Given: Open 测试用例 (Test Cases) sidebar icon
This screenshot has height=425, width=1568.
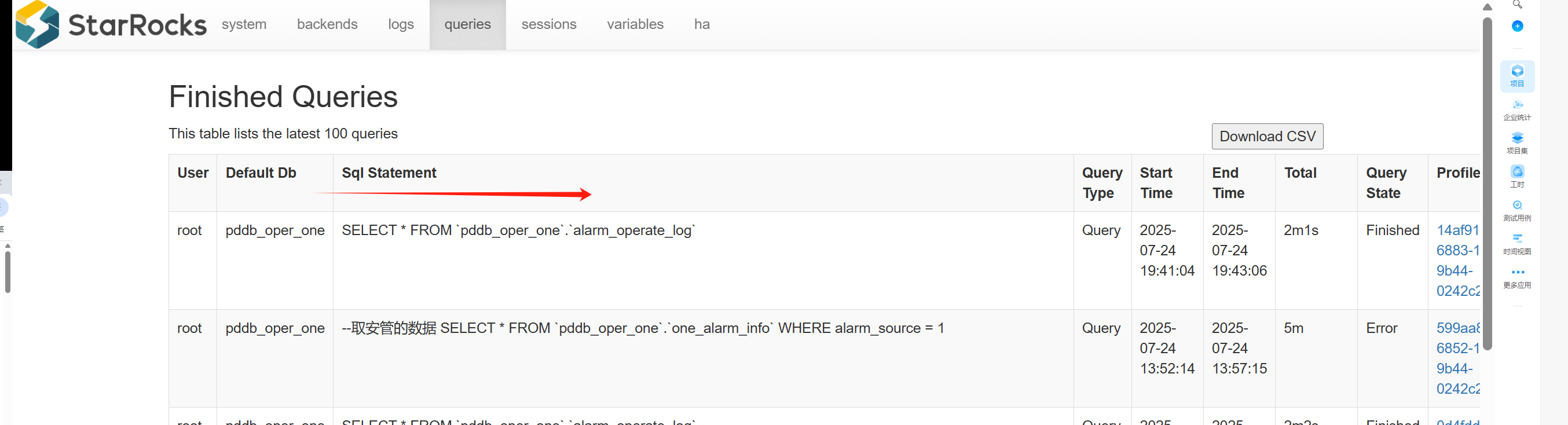Looking at the screenshot, I should [x=1517, y=210].
